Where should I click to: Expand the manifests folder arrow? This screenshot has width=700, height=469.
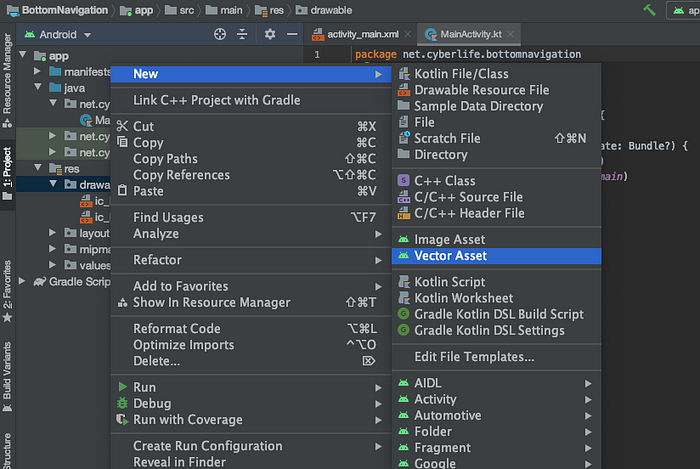pyautogui.click(x=38, y=71)
